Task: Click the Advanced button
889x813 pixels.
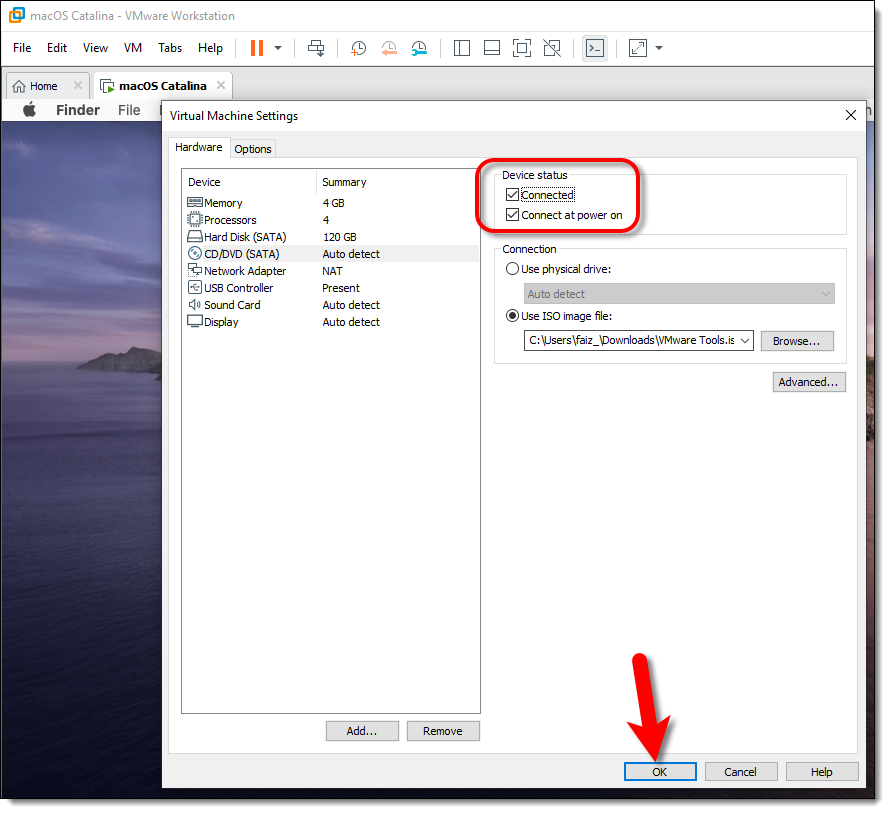Action: [808, 382]
